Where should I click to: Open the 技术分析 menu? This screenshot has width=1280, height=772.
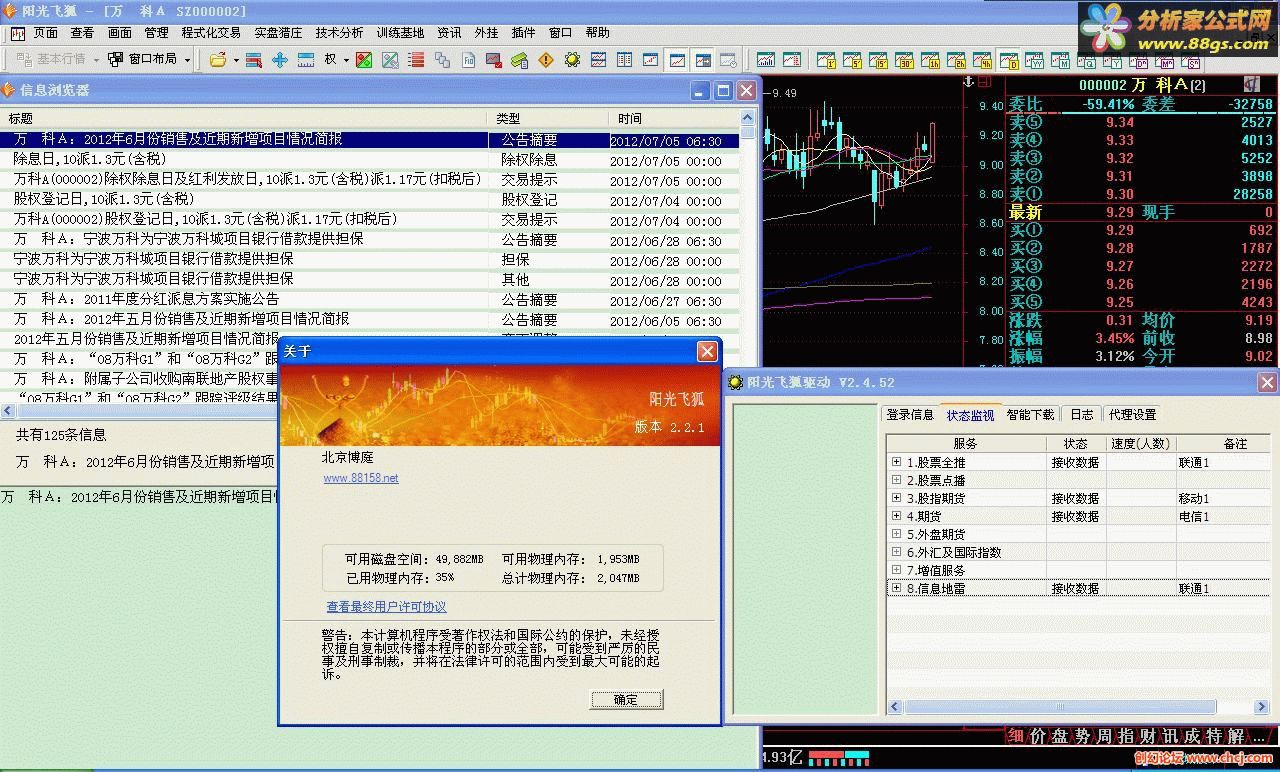point(339,33)
